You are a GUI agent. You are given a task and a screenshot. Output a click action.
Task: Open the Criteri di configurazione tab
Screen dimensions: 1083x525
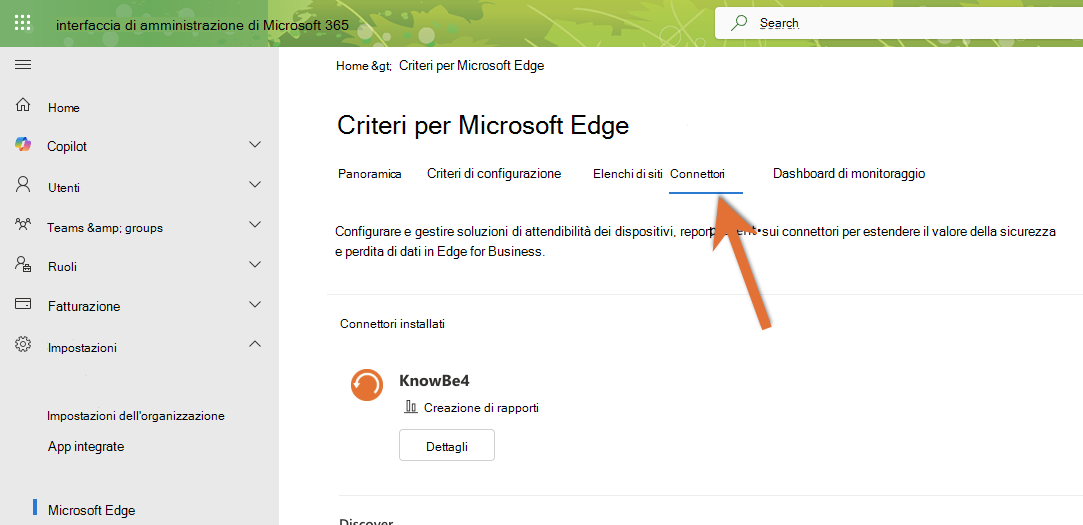tap(494, 174)
